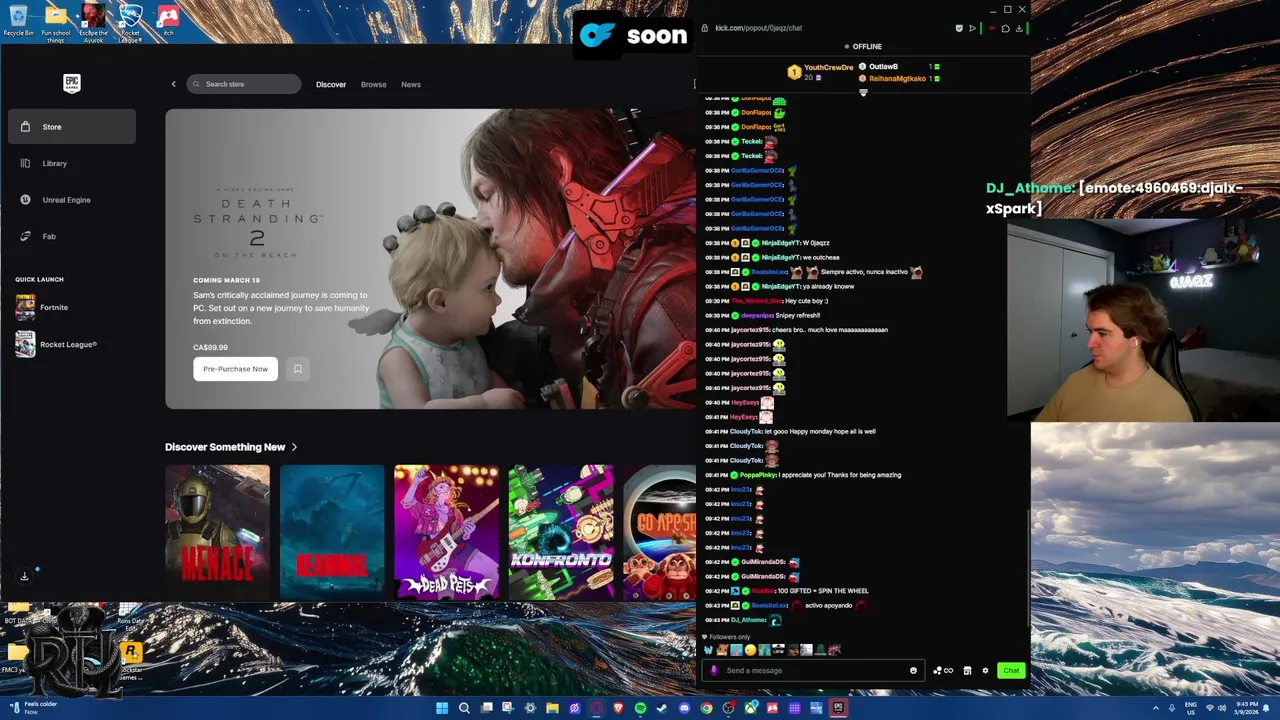This screenshot has height=720, width=1280.
Task: Launch Rocket League from Quick Launch
Action: coord(70,344)
